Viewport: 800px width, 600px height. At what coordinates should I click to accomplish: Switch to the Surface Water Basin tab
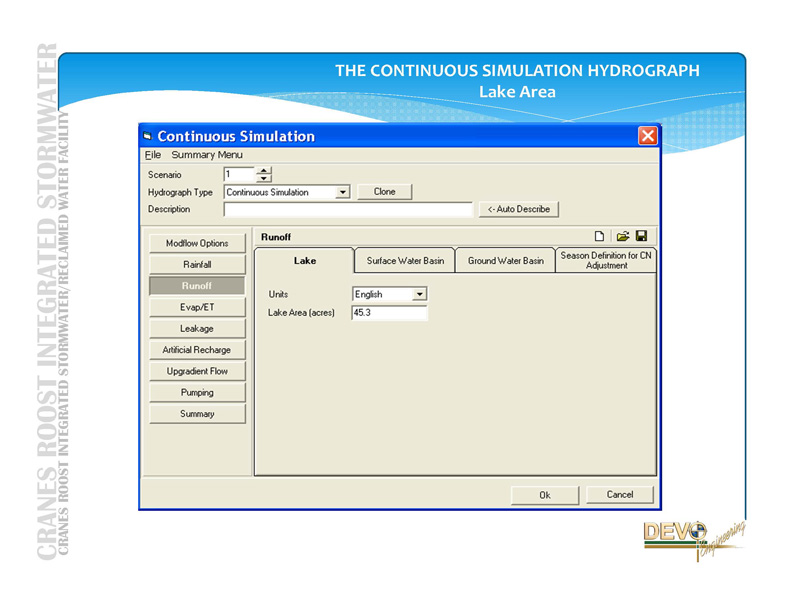click(405, 261)
